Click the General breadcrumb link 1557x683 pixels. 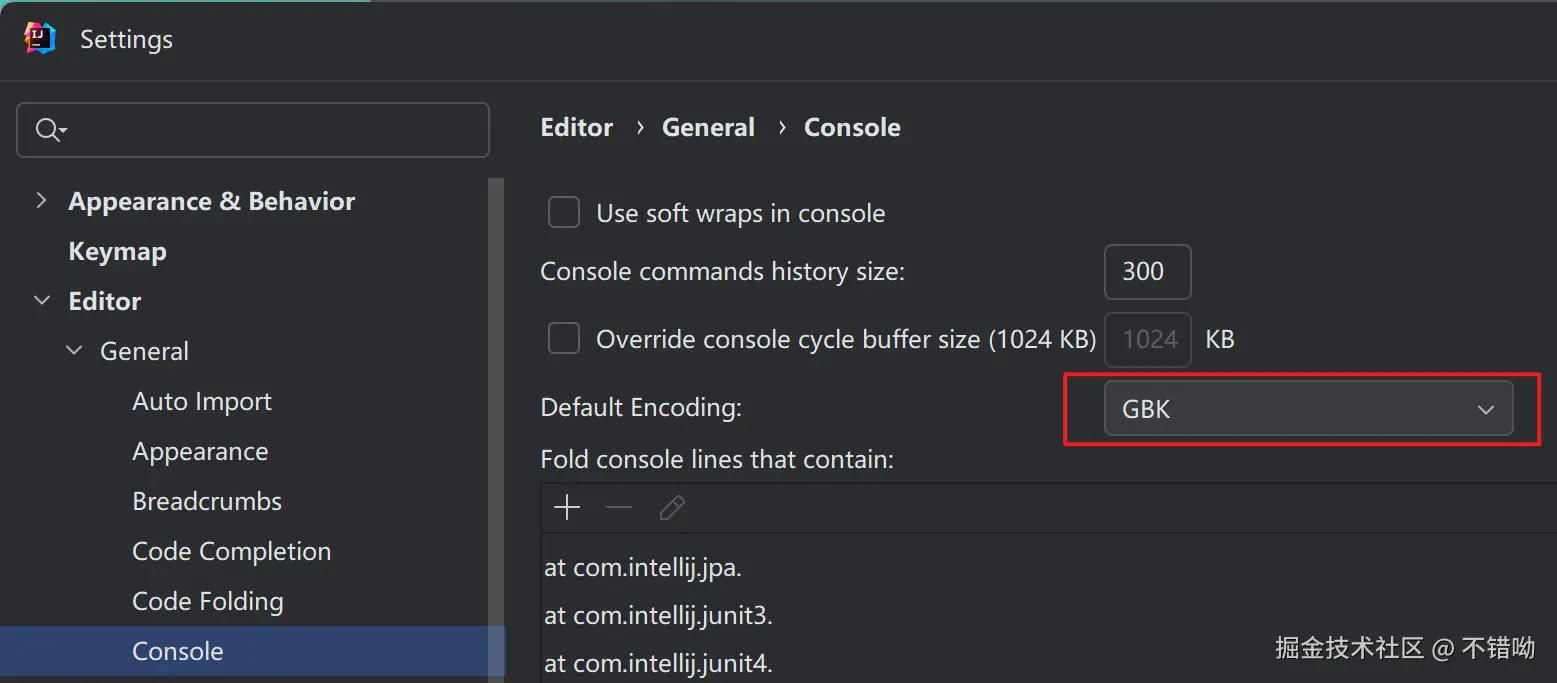708,127
